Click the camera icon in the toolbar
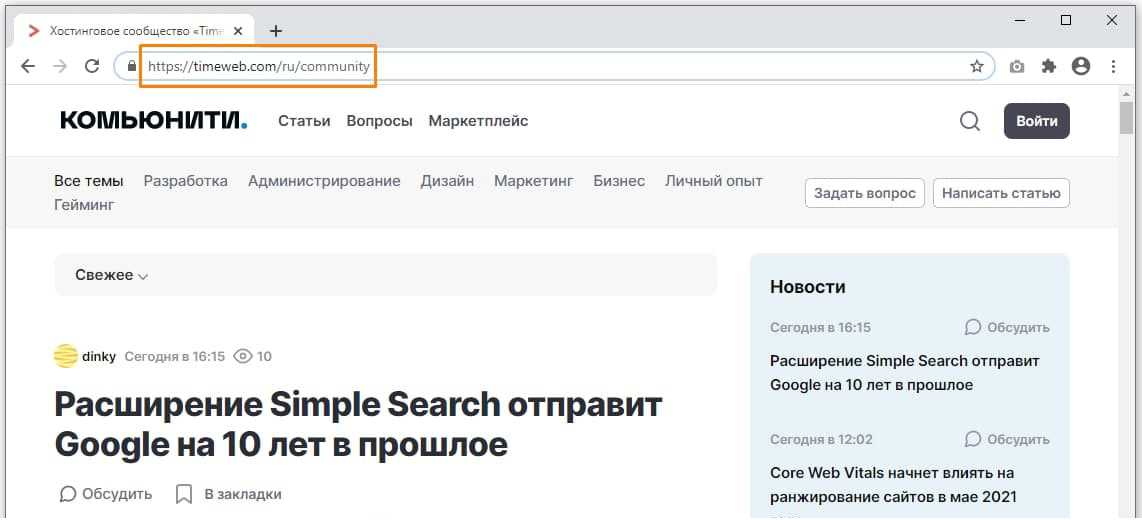This screenshot has width=1142, height=520. [1017, 67]
